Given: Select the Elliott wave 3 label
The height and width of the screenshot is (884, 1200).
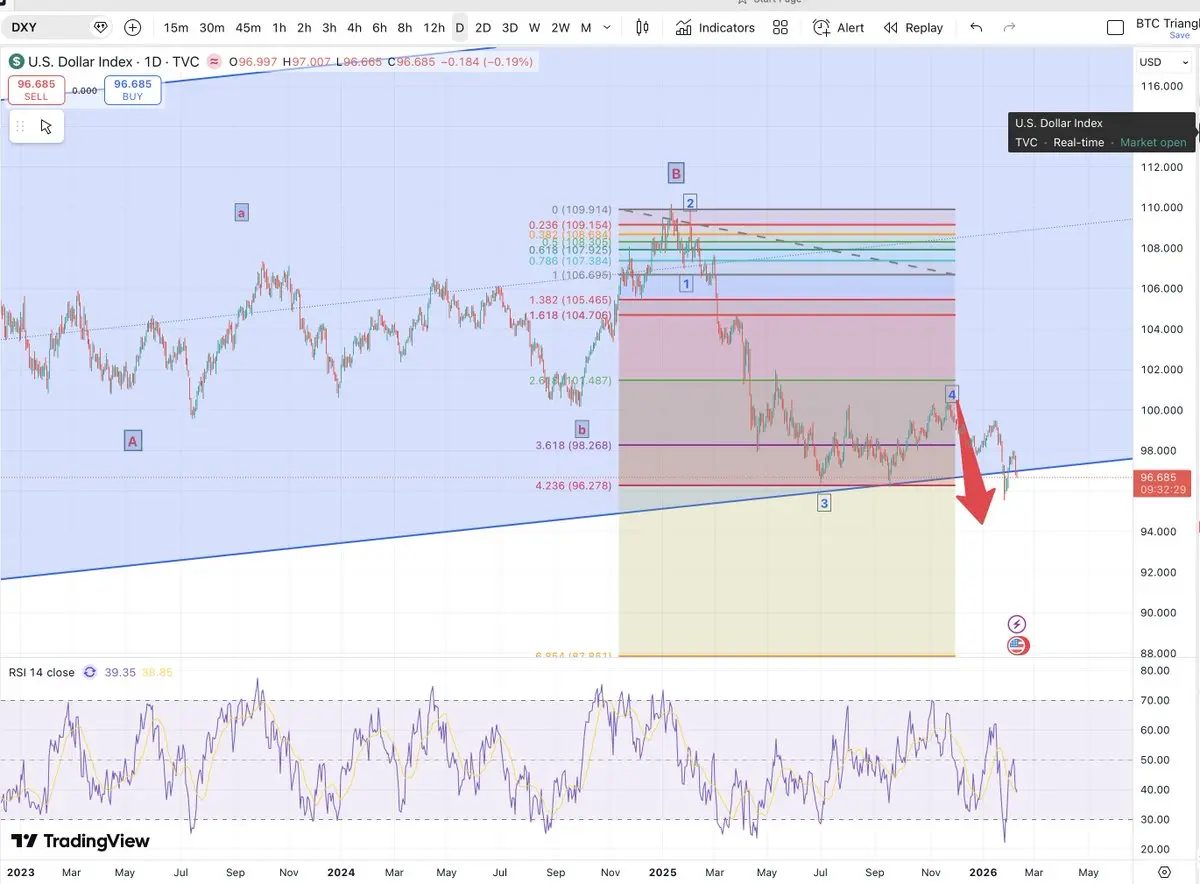Looking at the screenshot, I should pyautogui.click(x=824, y=503).
